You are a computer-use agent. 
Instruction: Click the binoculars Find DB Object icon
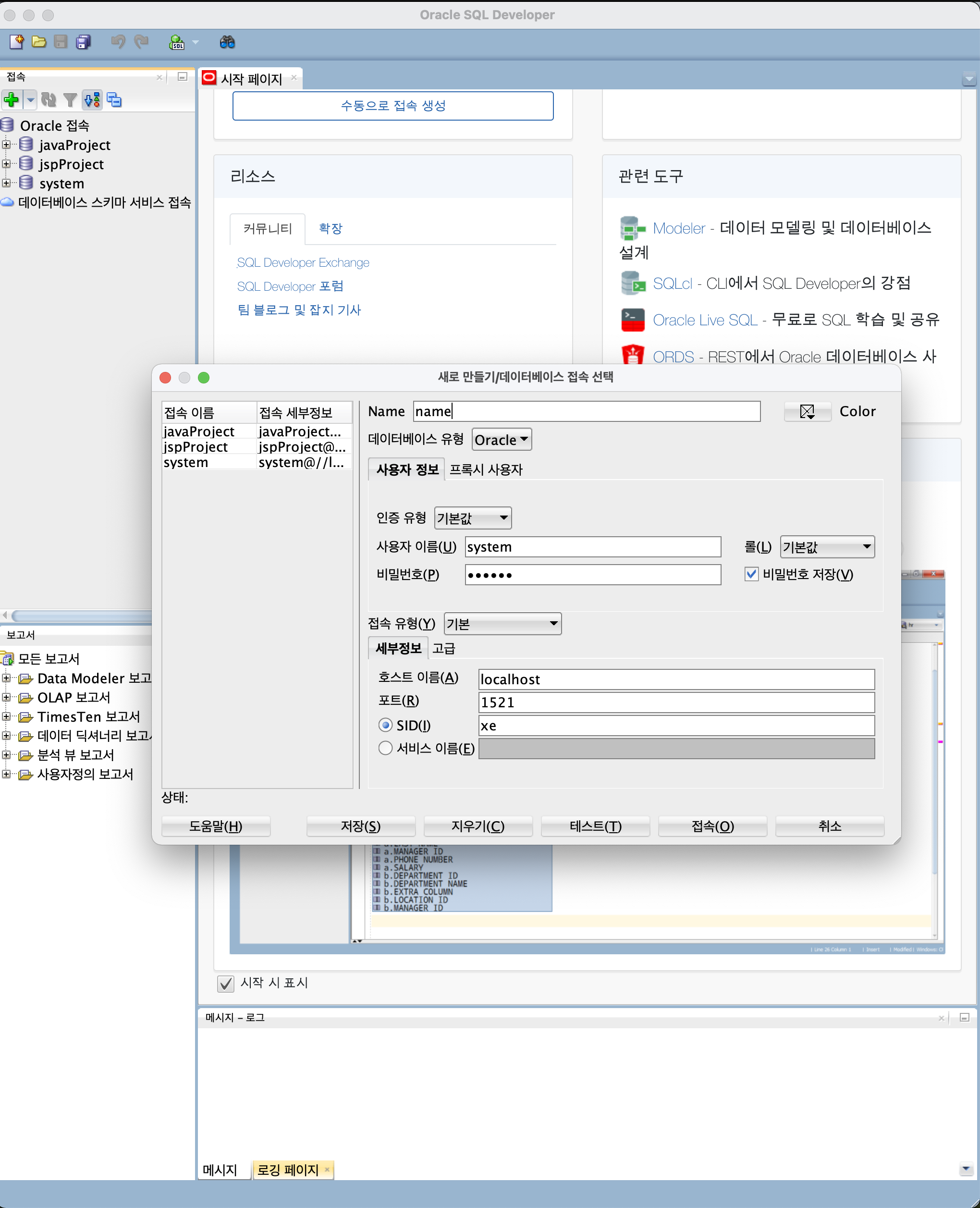tap(227, 42)
